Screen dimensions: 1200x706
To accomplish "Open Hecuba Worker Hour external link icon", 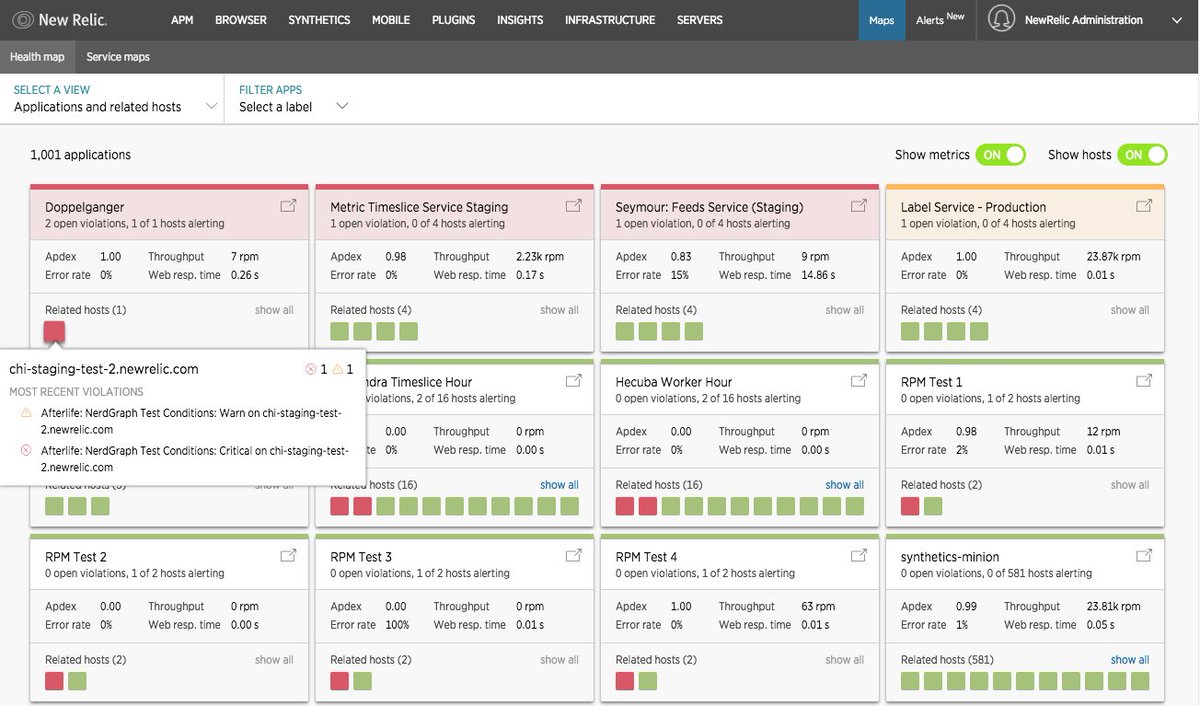I will pos(859,381).
